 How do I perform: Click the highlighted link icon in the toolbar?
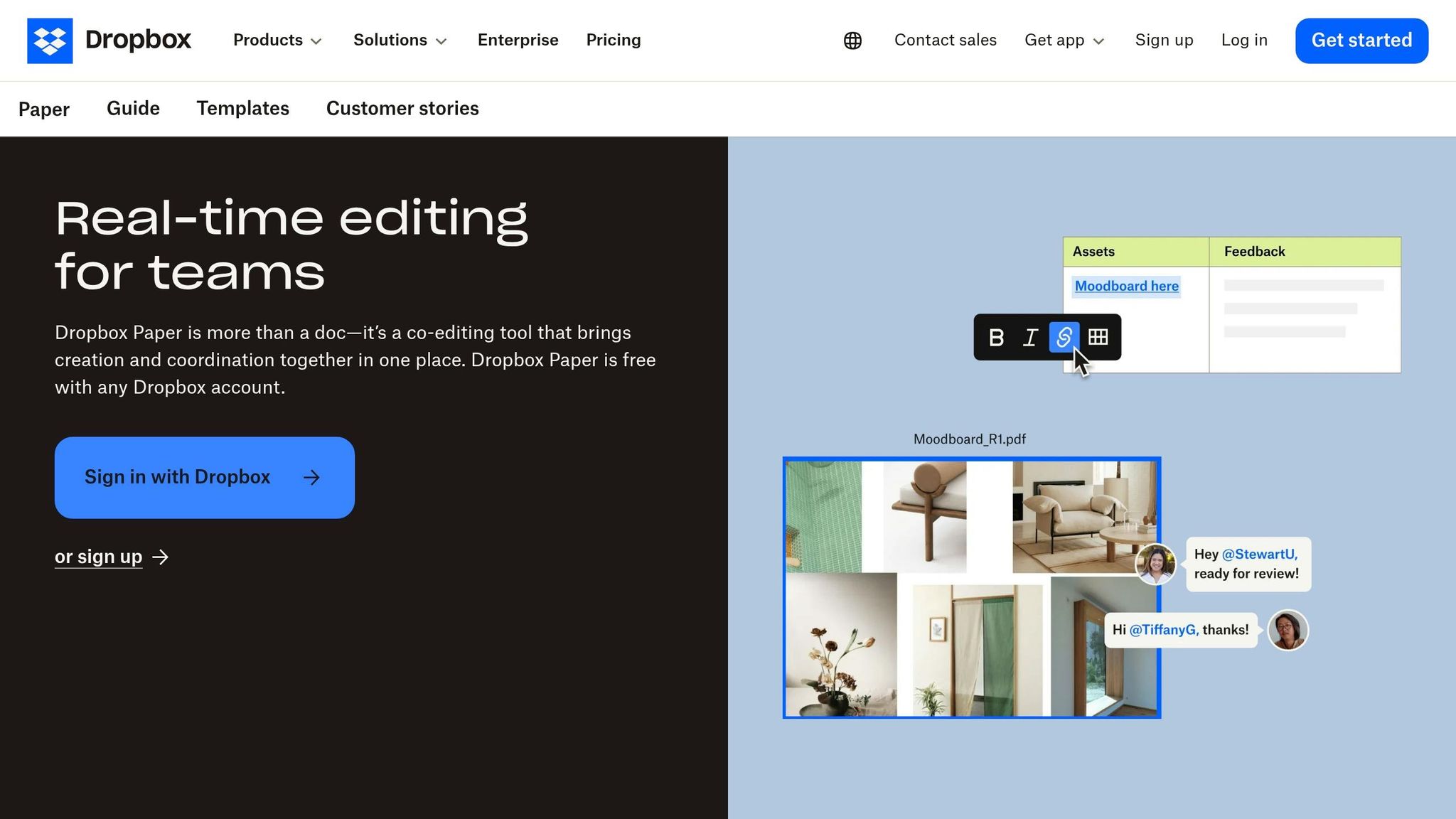1063,338
